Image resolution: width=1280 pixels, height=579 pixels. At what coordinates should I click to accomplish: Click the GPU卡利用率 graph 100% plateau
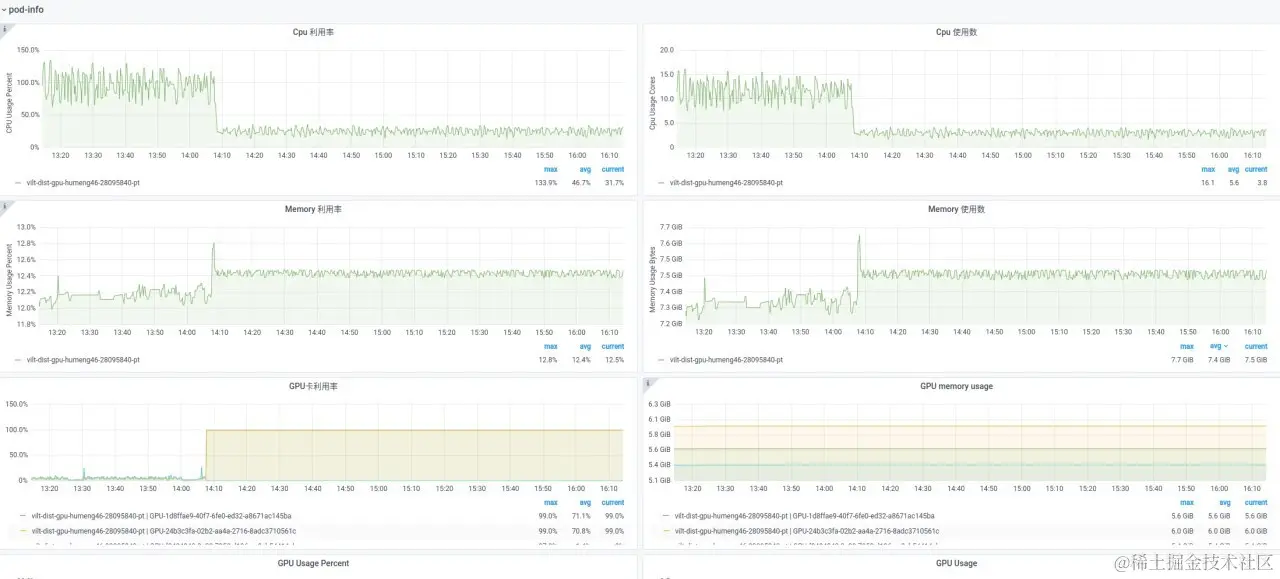coord(414,430)
